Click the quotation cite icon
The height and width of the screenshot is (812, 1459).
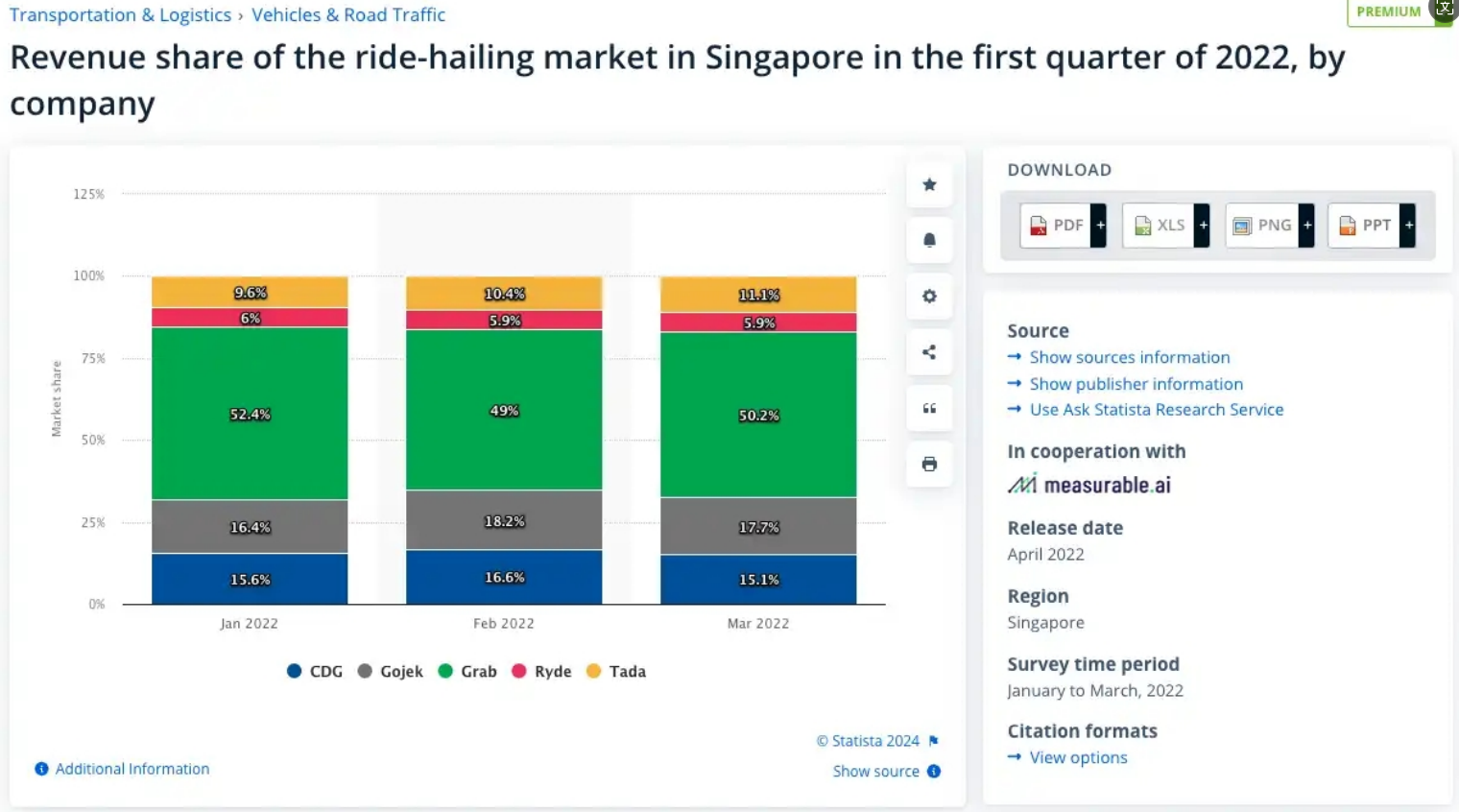929,408
